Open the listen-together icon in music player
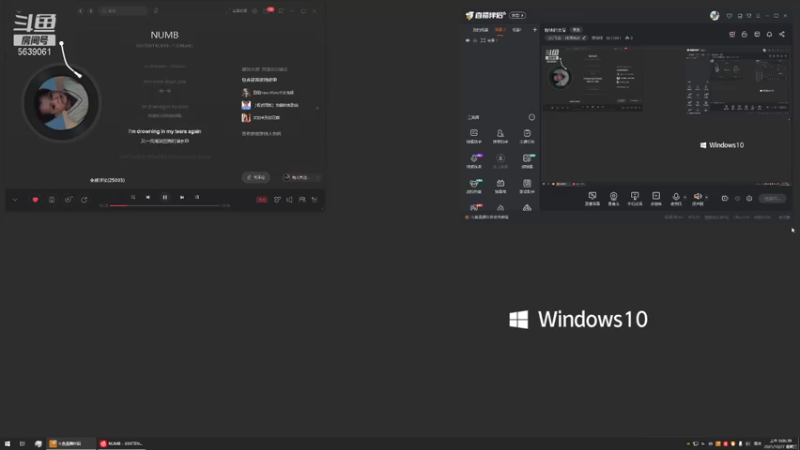 [x=302, y=199]
